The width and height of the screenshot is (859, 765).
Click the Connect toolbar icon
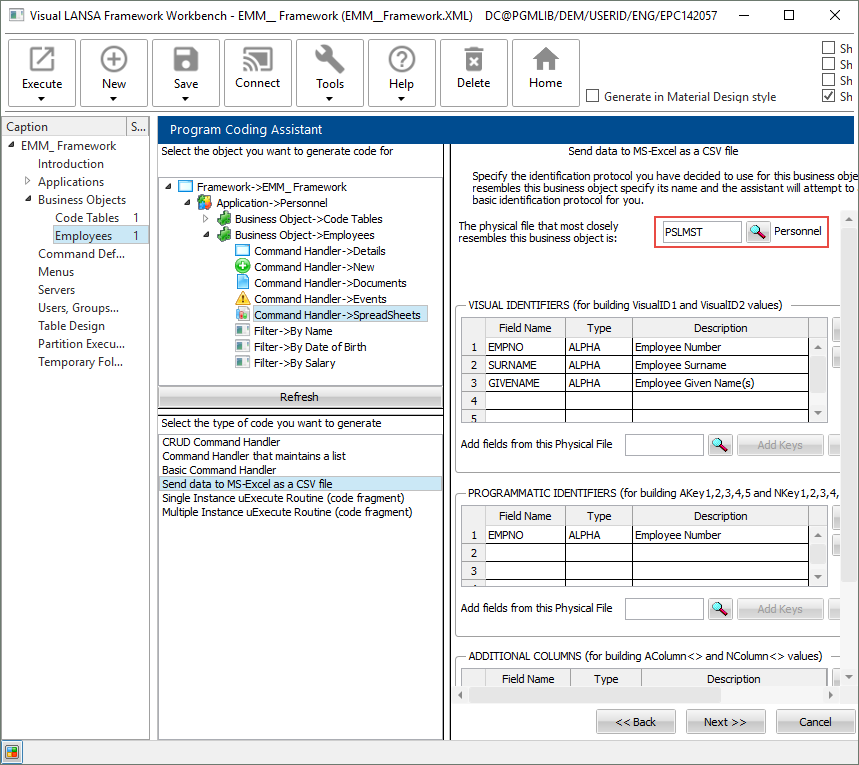(257, 60)
